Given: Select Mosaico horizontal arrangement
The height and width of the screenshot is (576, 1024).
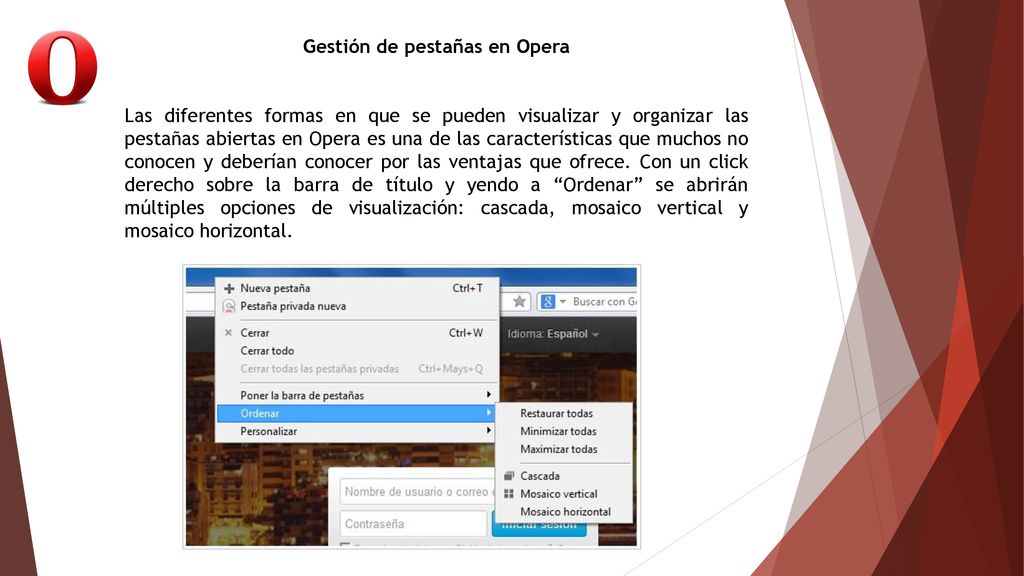Looking at the screenshot, I should (564, 512).
